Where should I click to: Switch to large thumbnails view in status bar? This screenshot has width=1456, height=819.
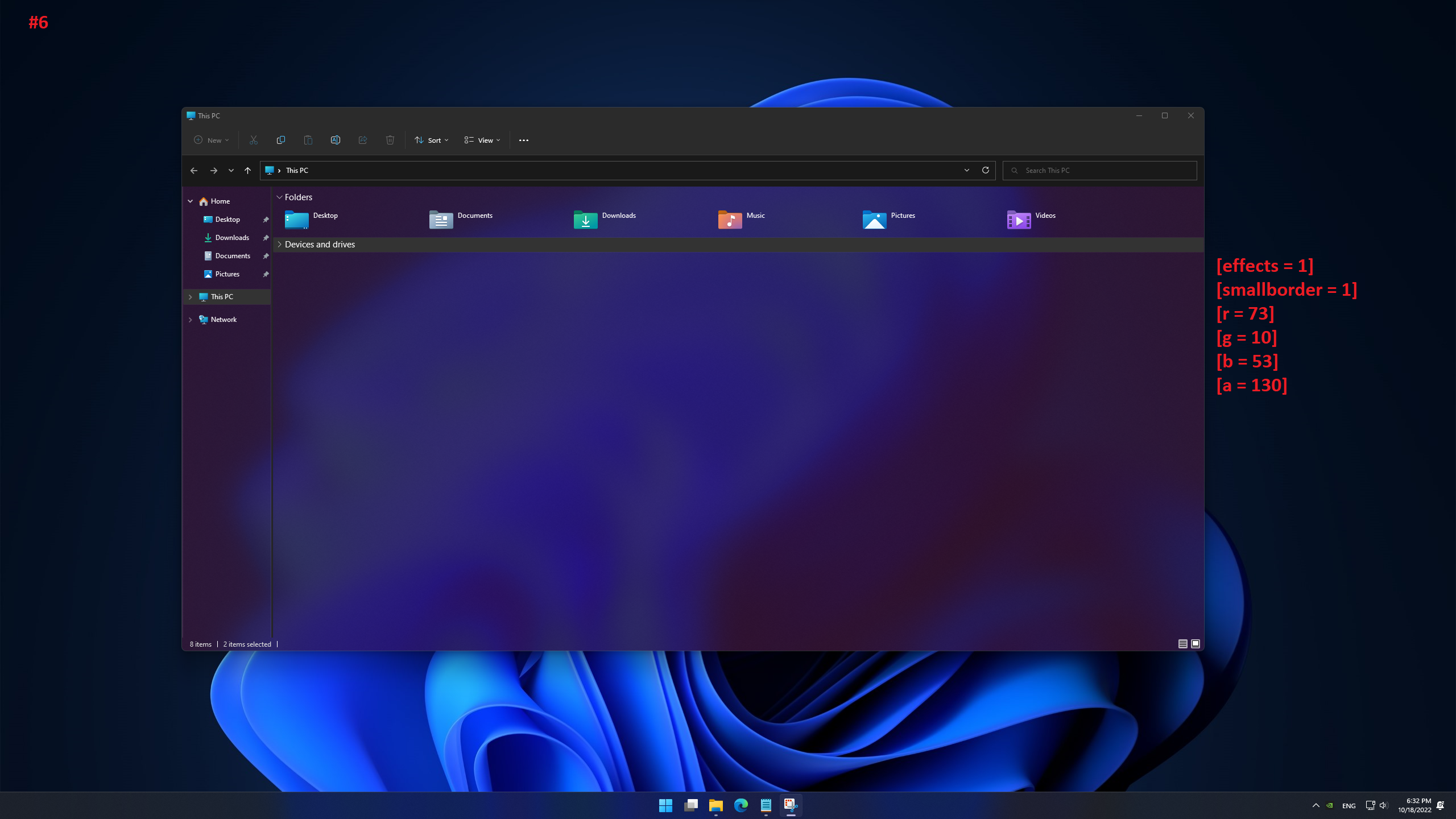point(1196,644)
